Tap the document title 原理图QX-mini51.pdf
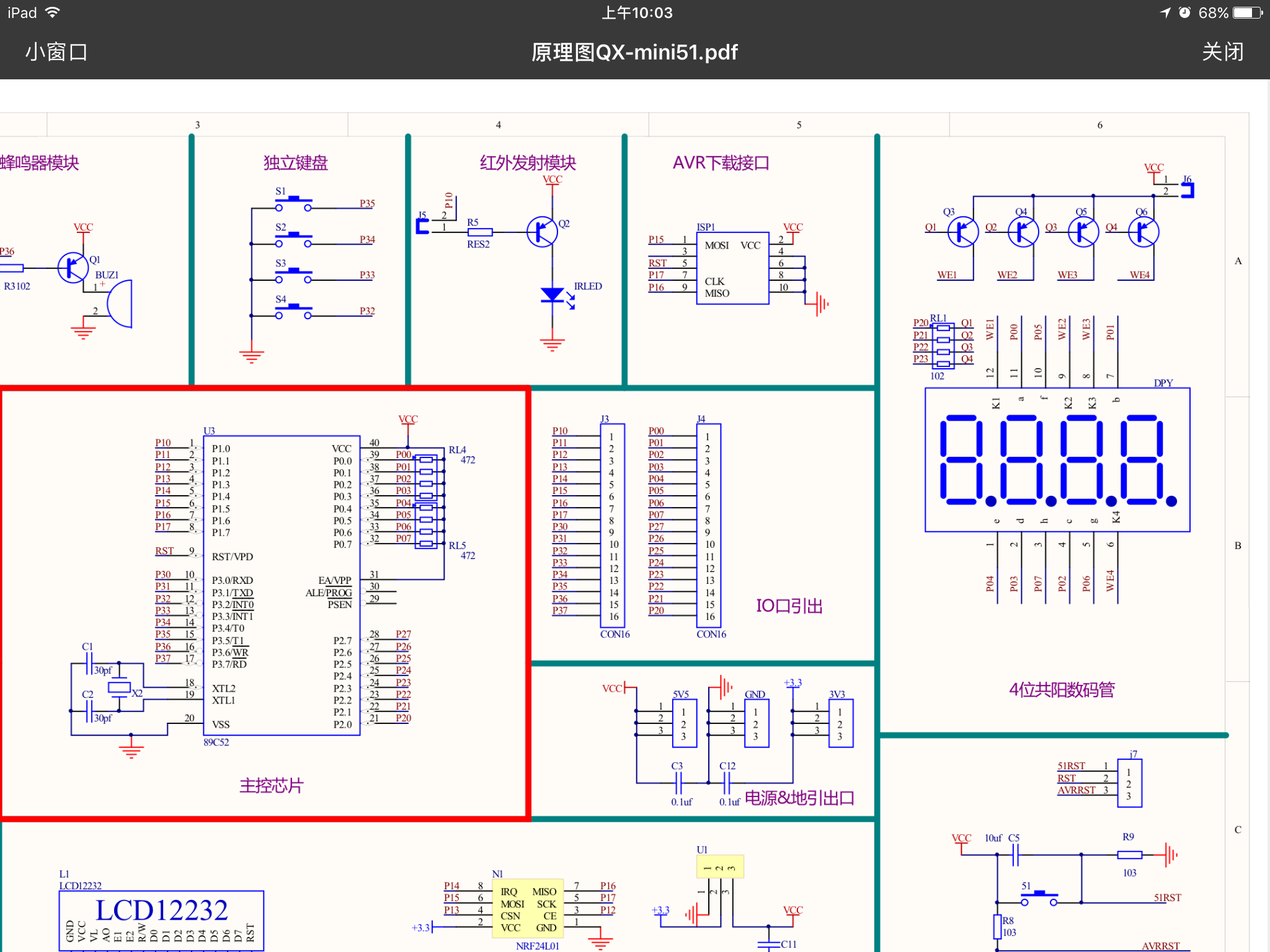Screen dimensions: 1270x952 (634, 52)
